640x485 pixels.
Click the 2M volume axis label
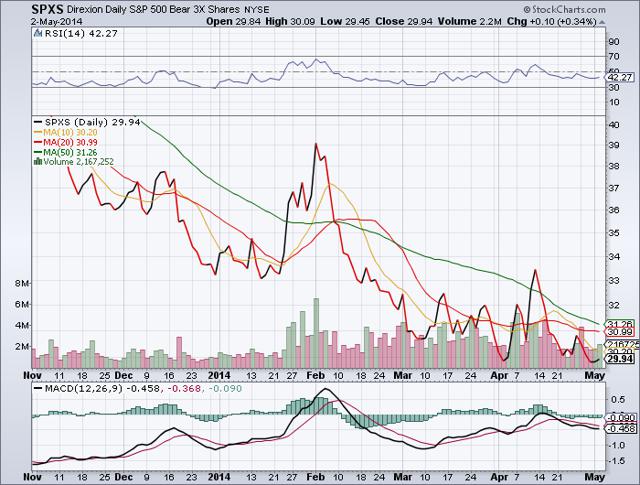coord(21,347)
